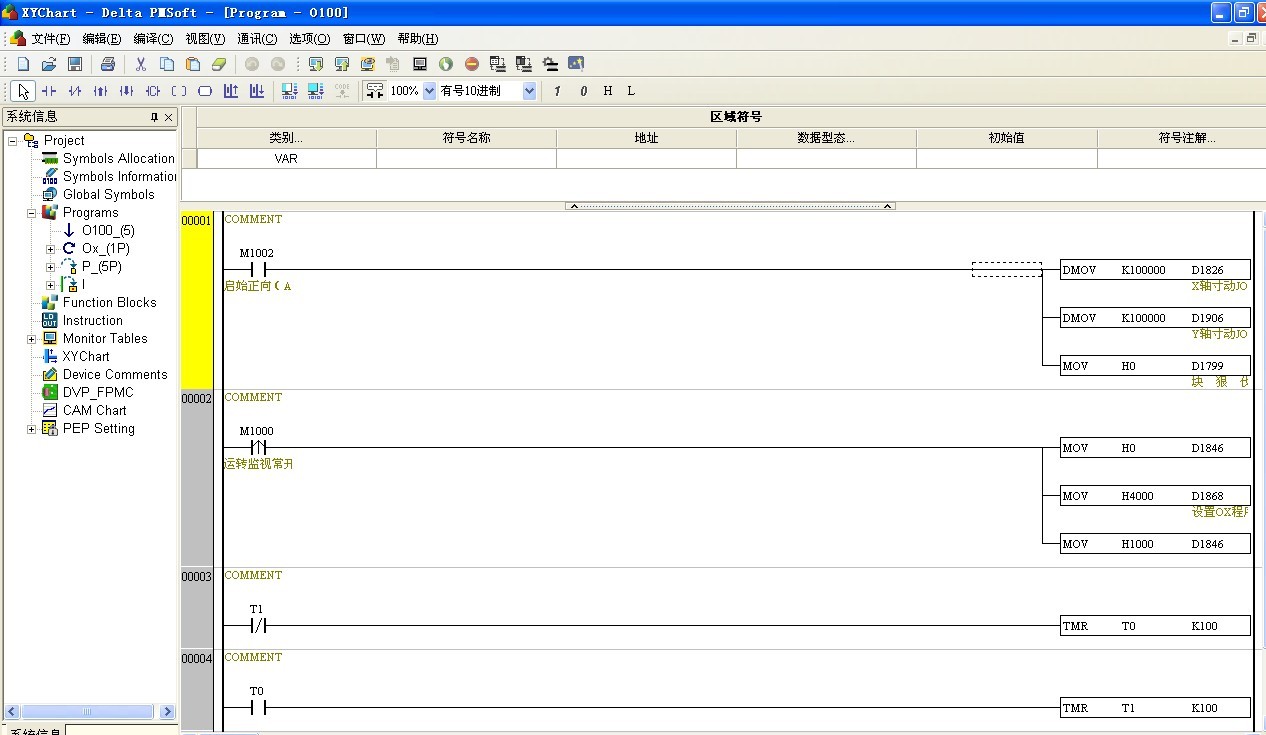Screen dimensions: 1266x735
Task: Click the Print toolbar icon
Action: tap(108, 64)
